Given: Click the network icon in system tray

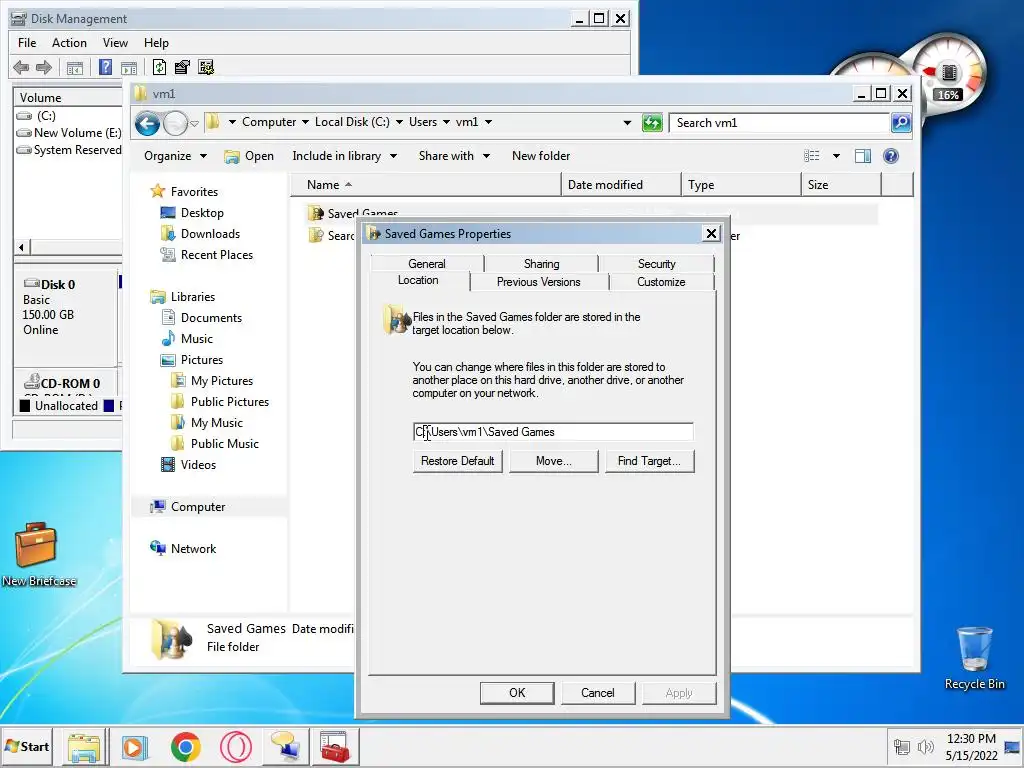Looking at the screenshot, I should (902, 747).
